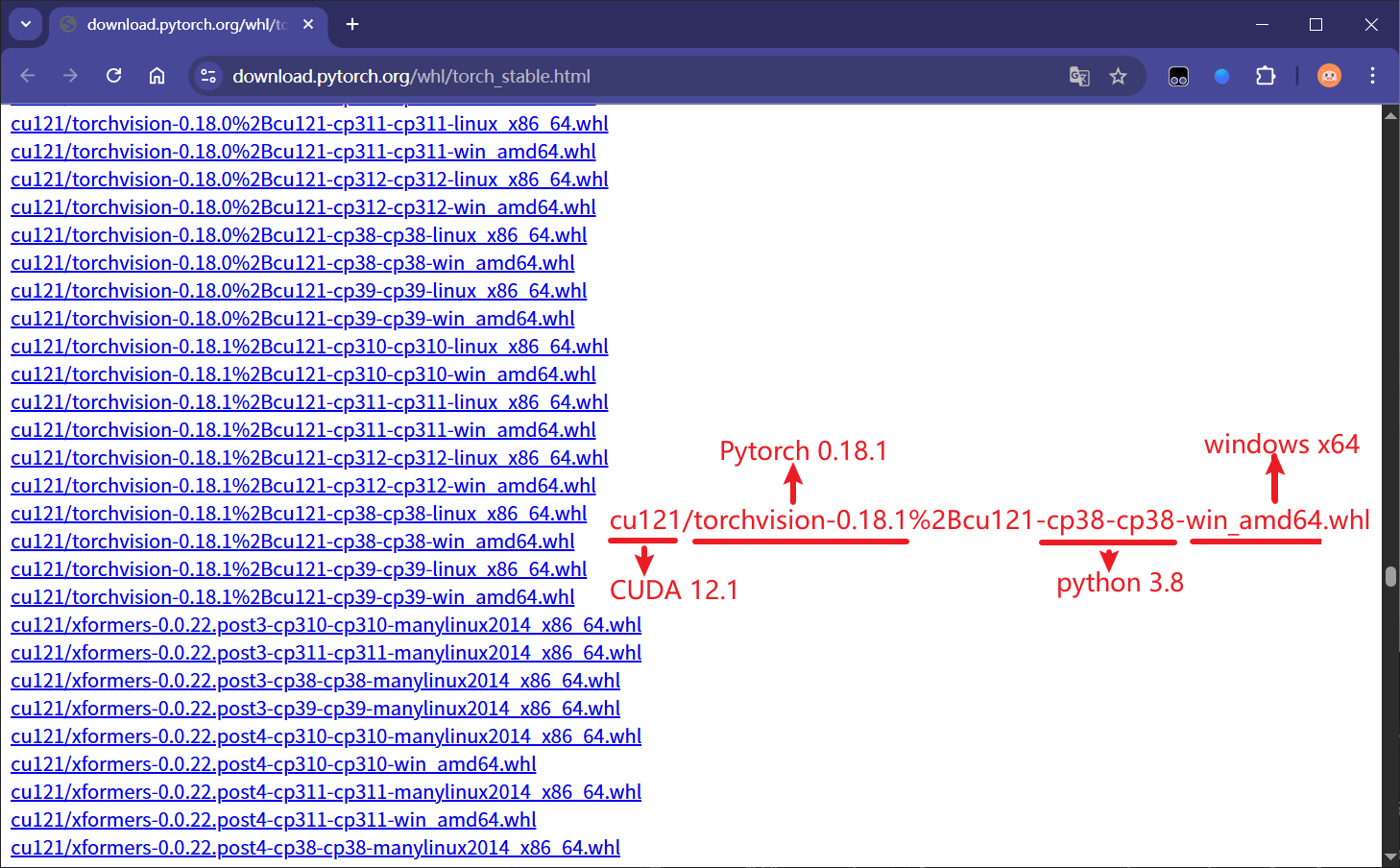Download torchvision-0.18.0 cu121 cp39 win_amd64 wheel
Image resolution: width=1400 pixels, height=868 pixels.
pos(293,319)
